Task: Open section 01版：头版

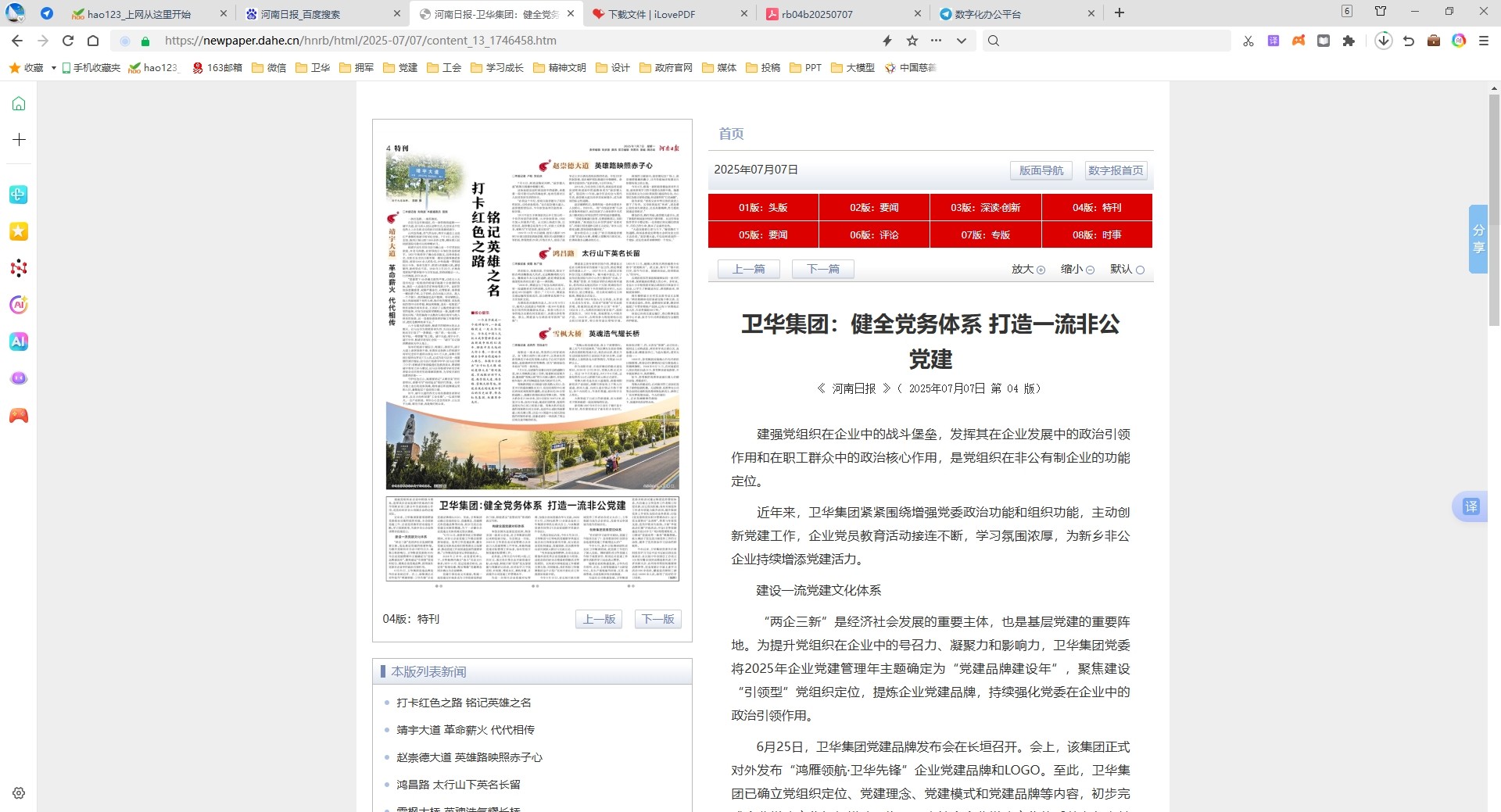Action: click(x=763, y=207)
